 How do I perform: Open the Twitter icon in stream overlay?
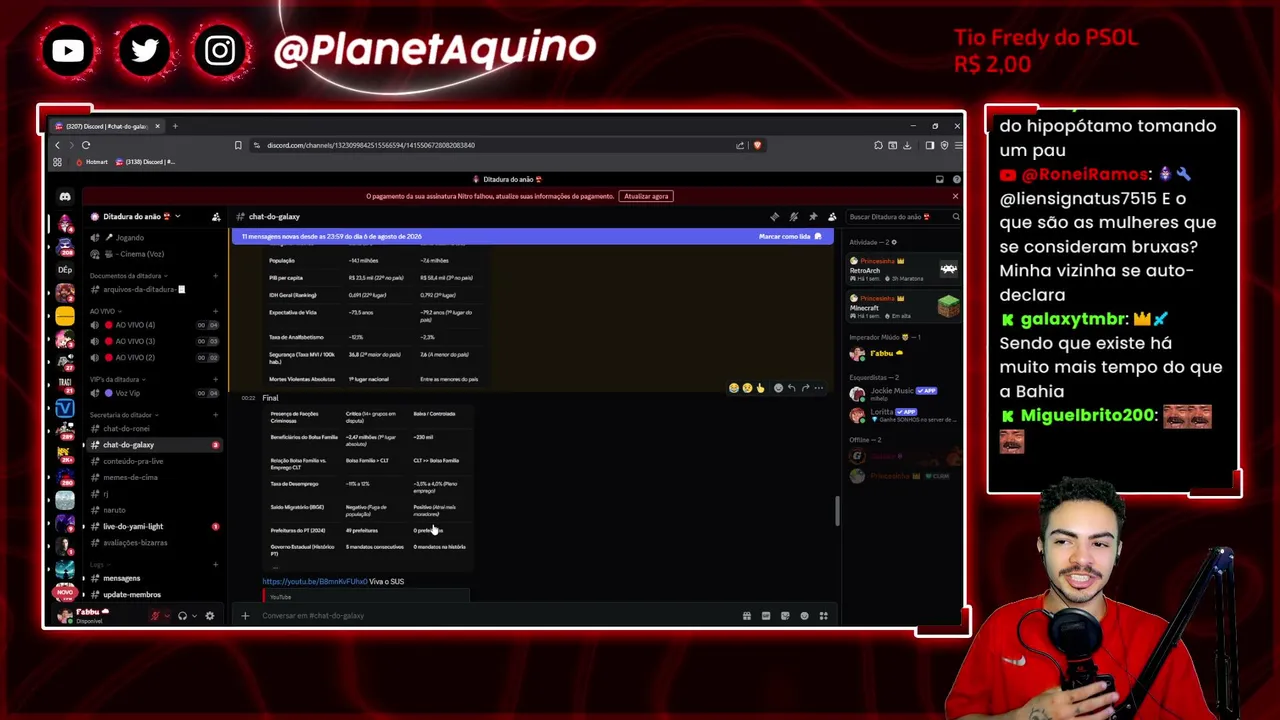tap(144, 50)
